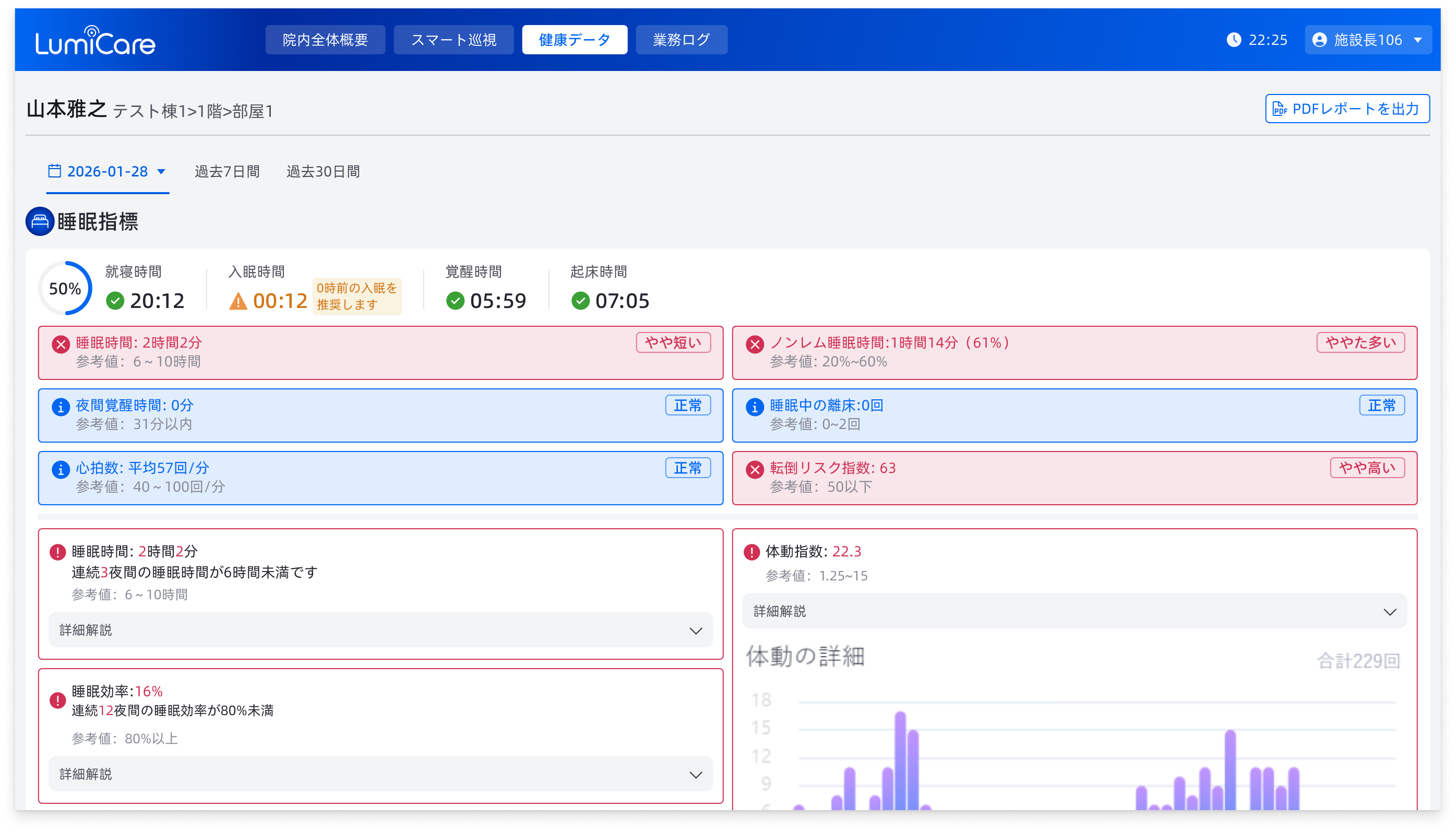Click PDFレポートを出力 button
The width and height of the screenshot is (1456, 832).
point(1347,109)
